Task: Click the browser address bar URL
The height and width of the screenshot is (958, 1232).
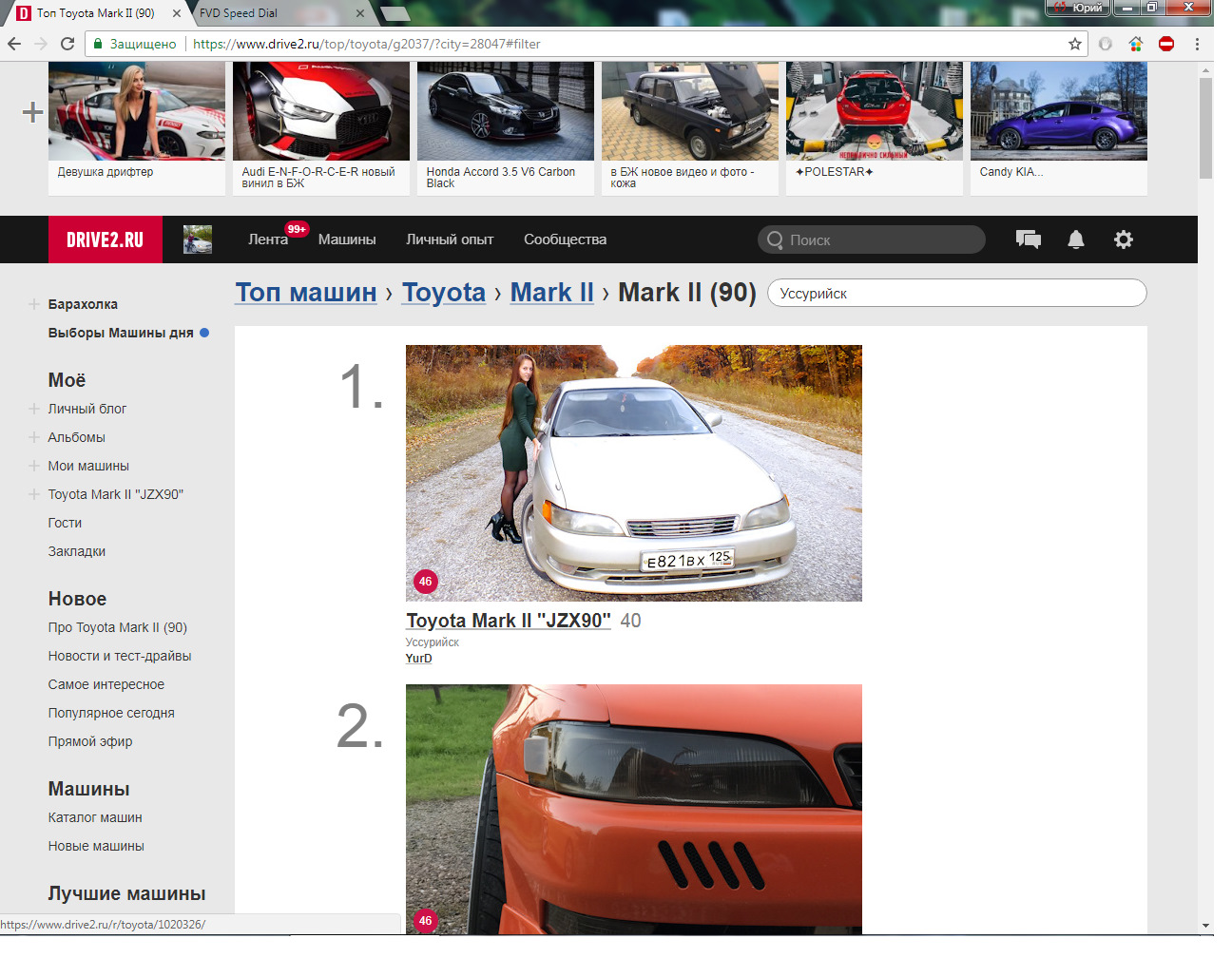Action: tap(367, 44)
